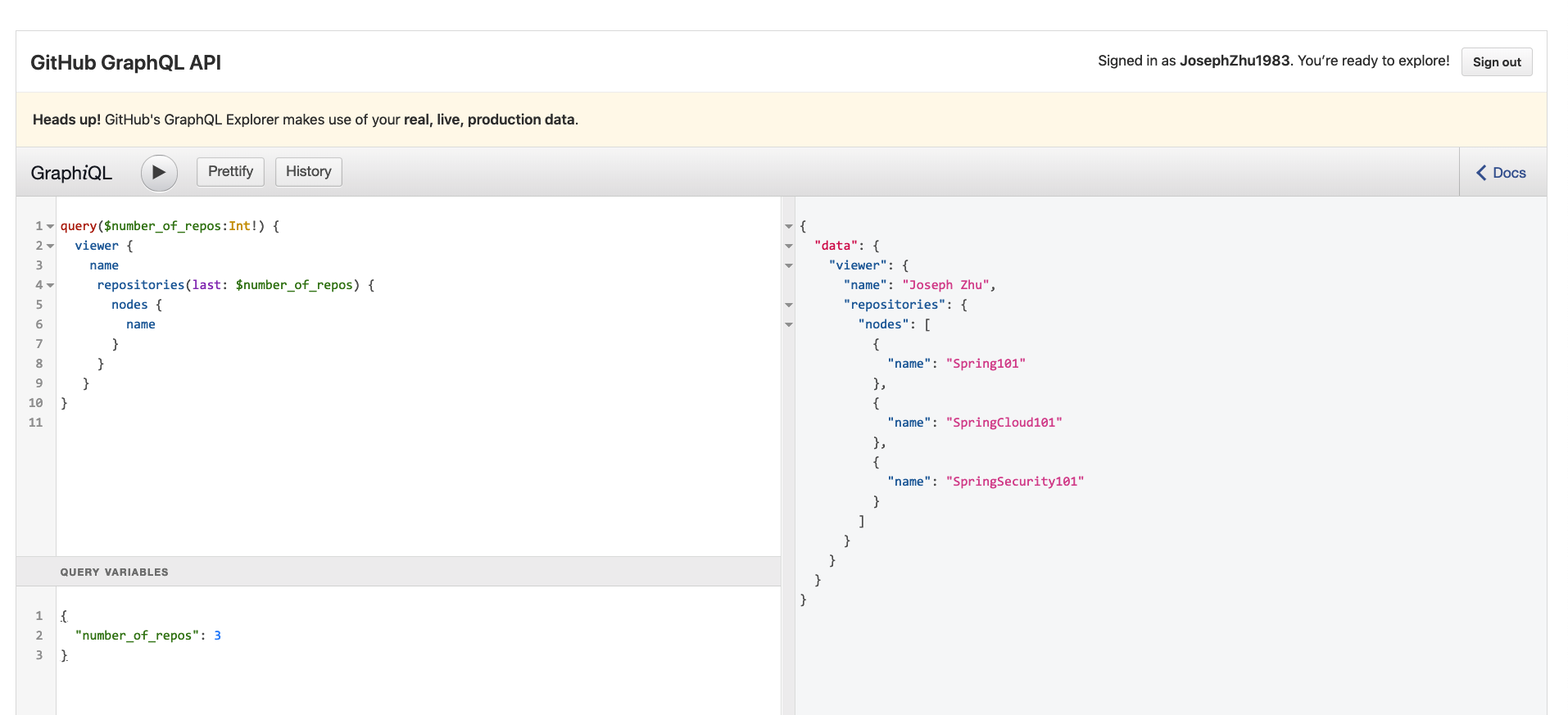
Task: Click the Prettify button
Action: [230, 172]
